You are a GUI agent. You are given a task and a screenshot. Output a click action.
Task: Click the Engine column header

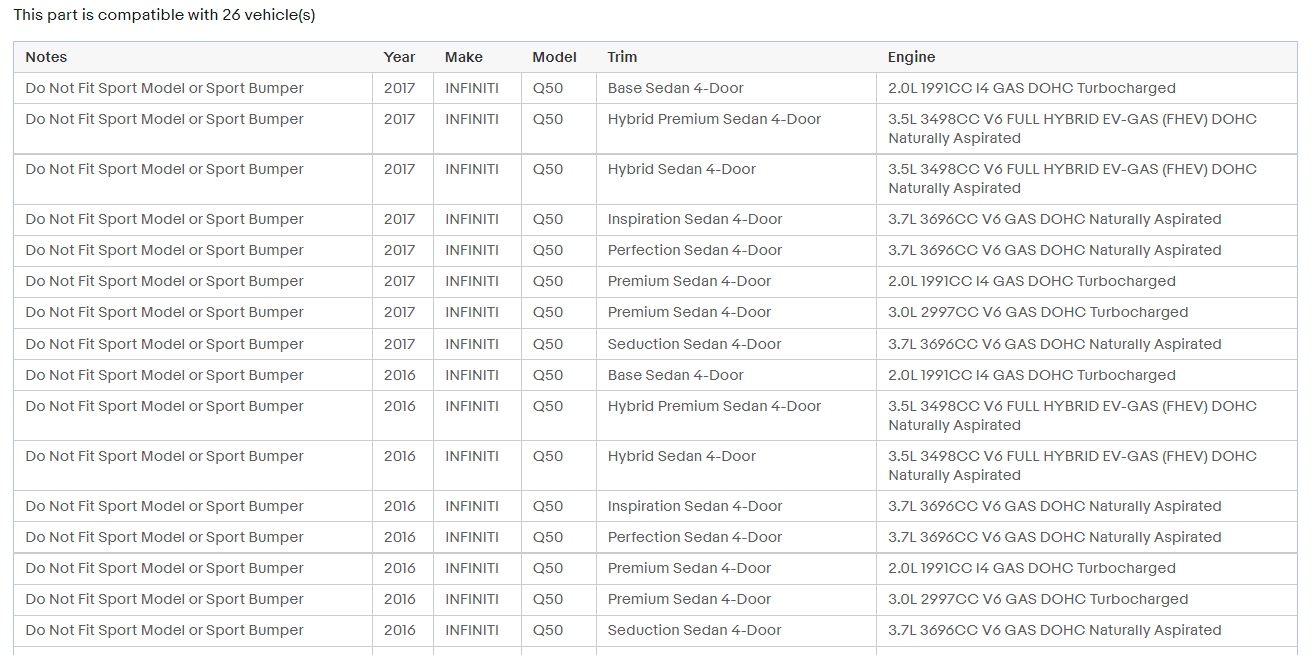click(x=911, y=57)
